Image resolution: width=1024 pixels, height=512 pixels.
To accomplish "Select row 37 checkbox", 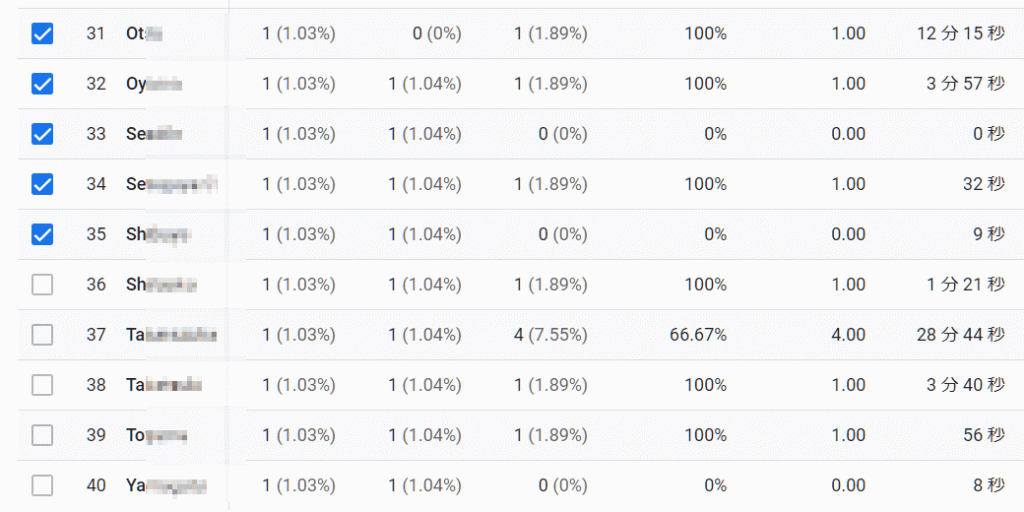I will [42, 335].
